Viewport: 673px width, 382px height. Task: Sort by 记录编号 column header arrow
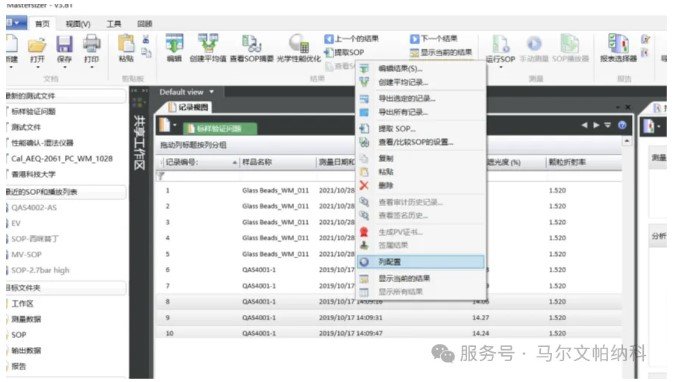coord(235,162)
